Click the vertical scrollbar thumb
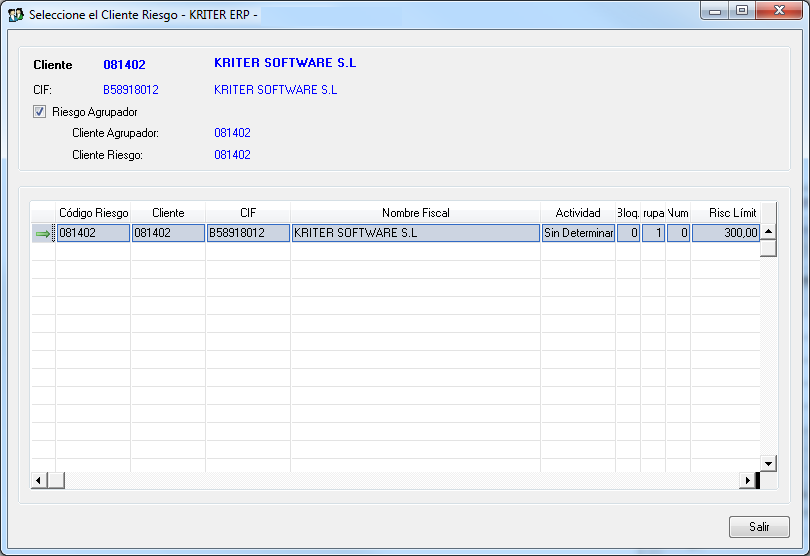 (768, 249)
